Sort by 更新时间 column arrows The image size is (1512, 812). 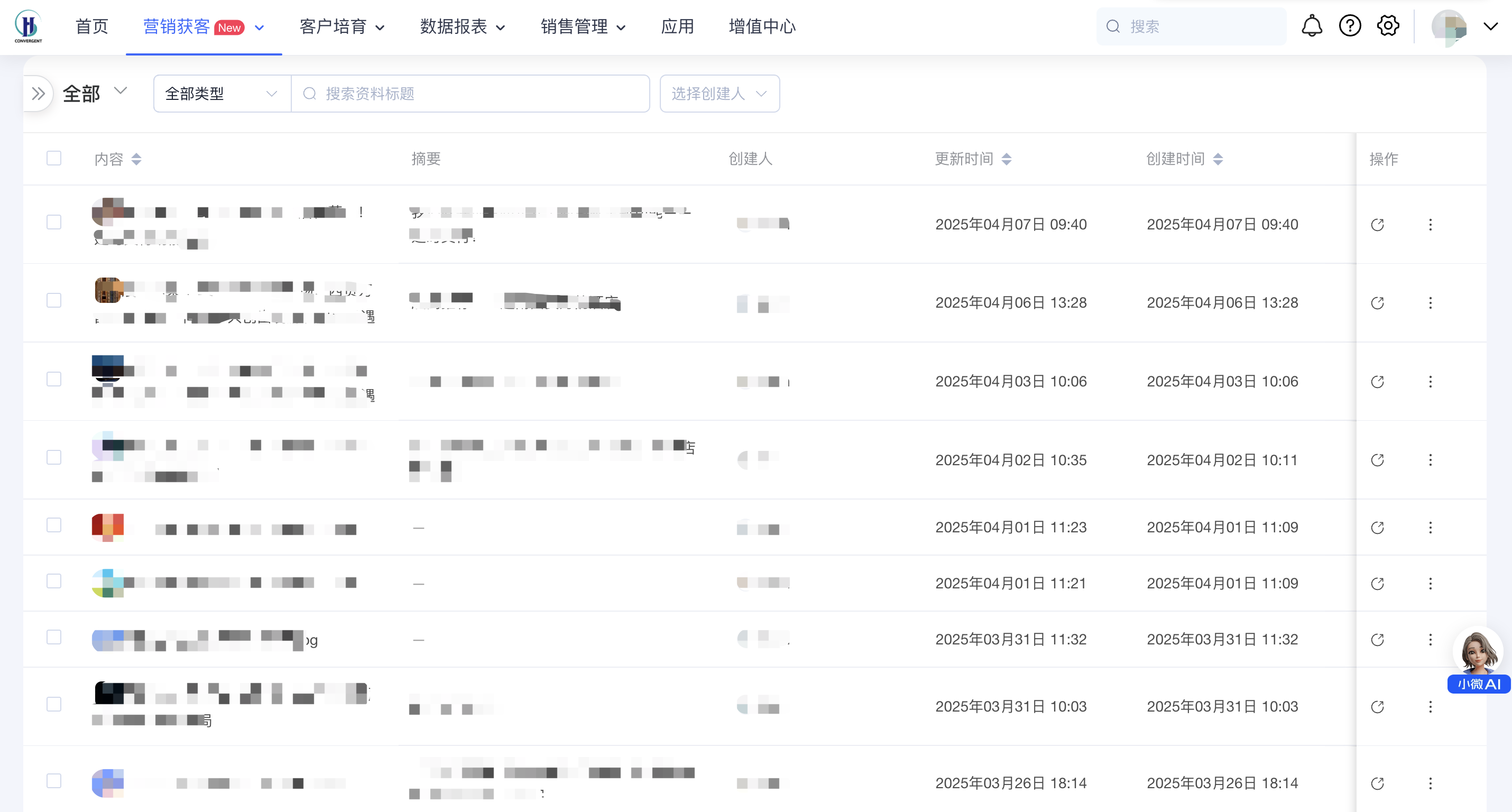1006,159
